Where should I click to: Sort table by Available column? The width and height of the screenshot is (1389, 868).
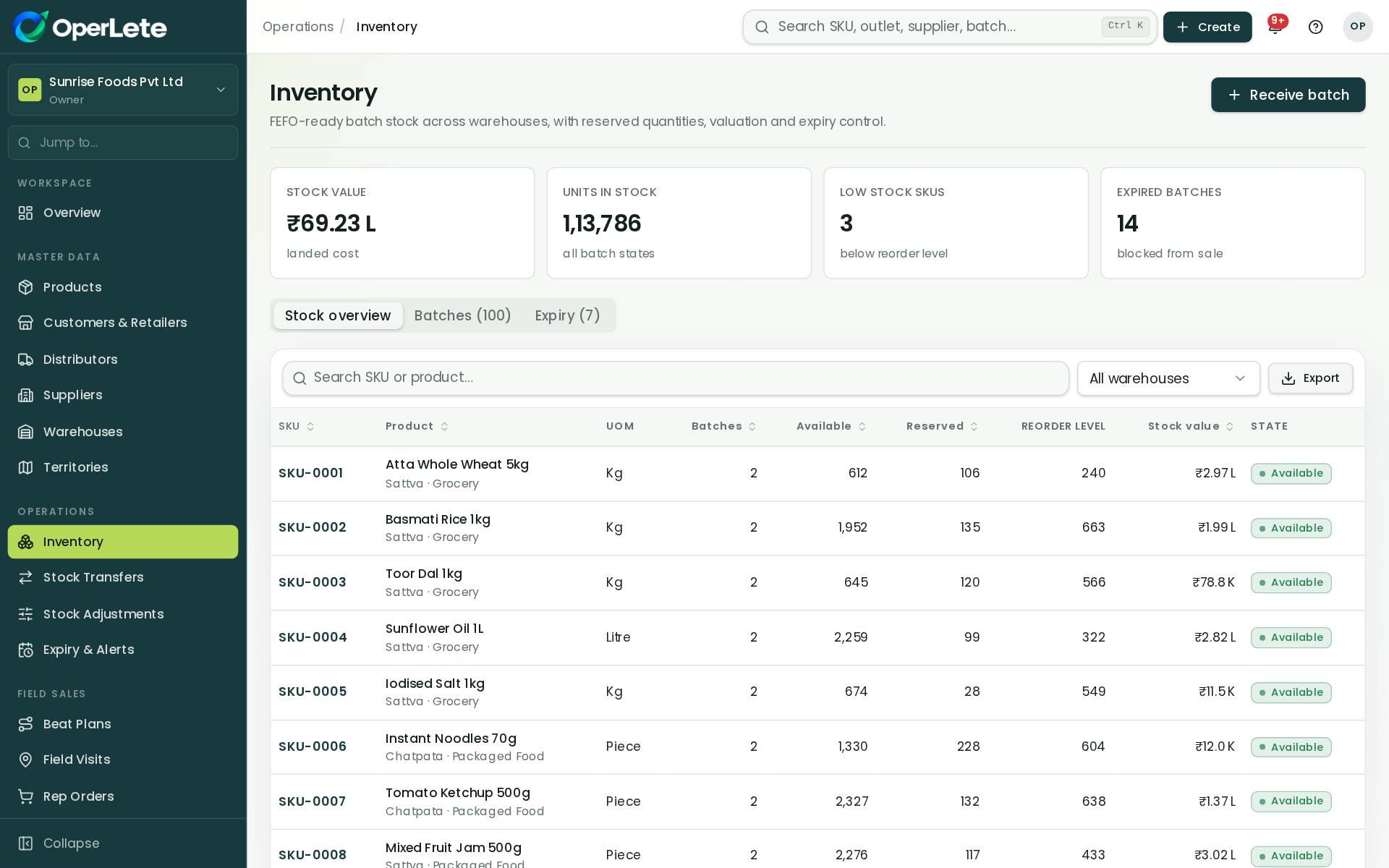pyautogui.click(x=831, y=427)
